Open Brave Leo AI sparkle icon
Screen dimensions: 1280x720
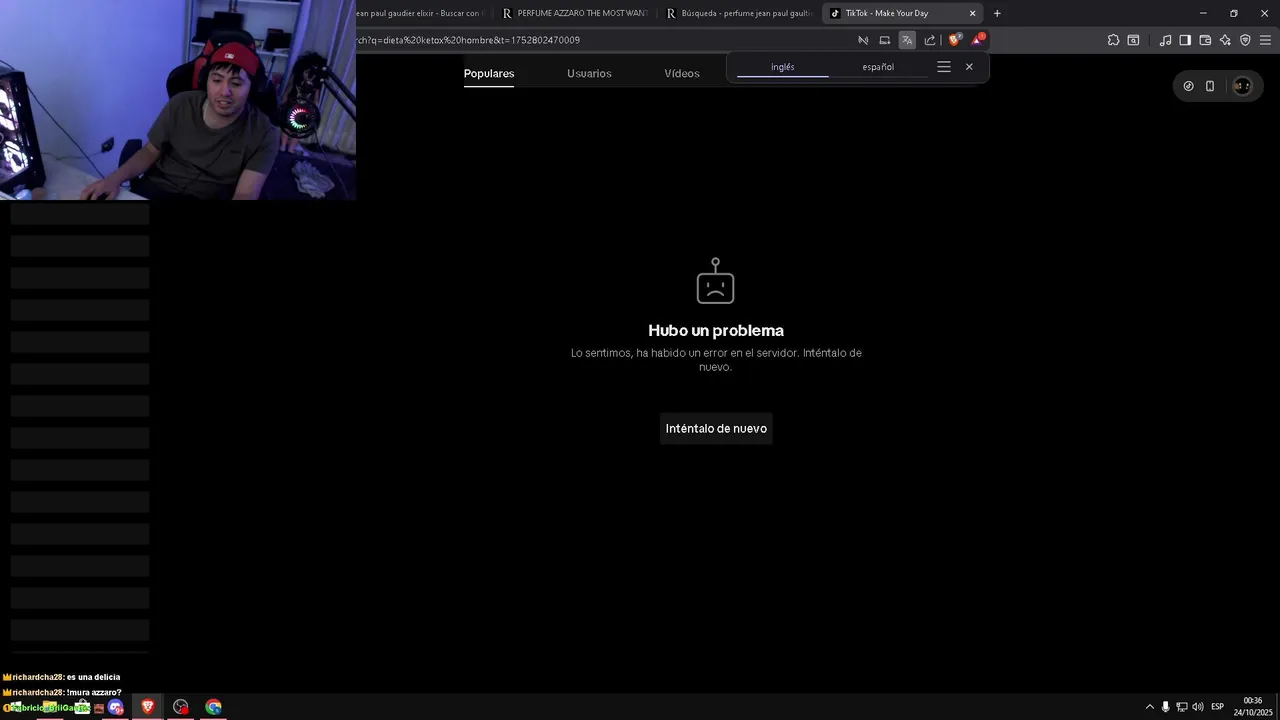click(1225, 40)
